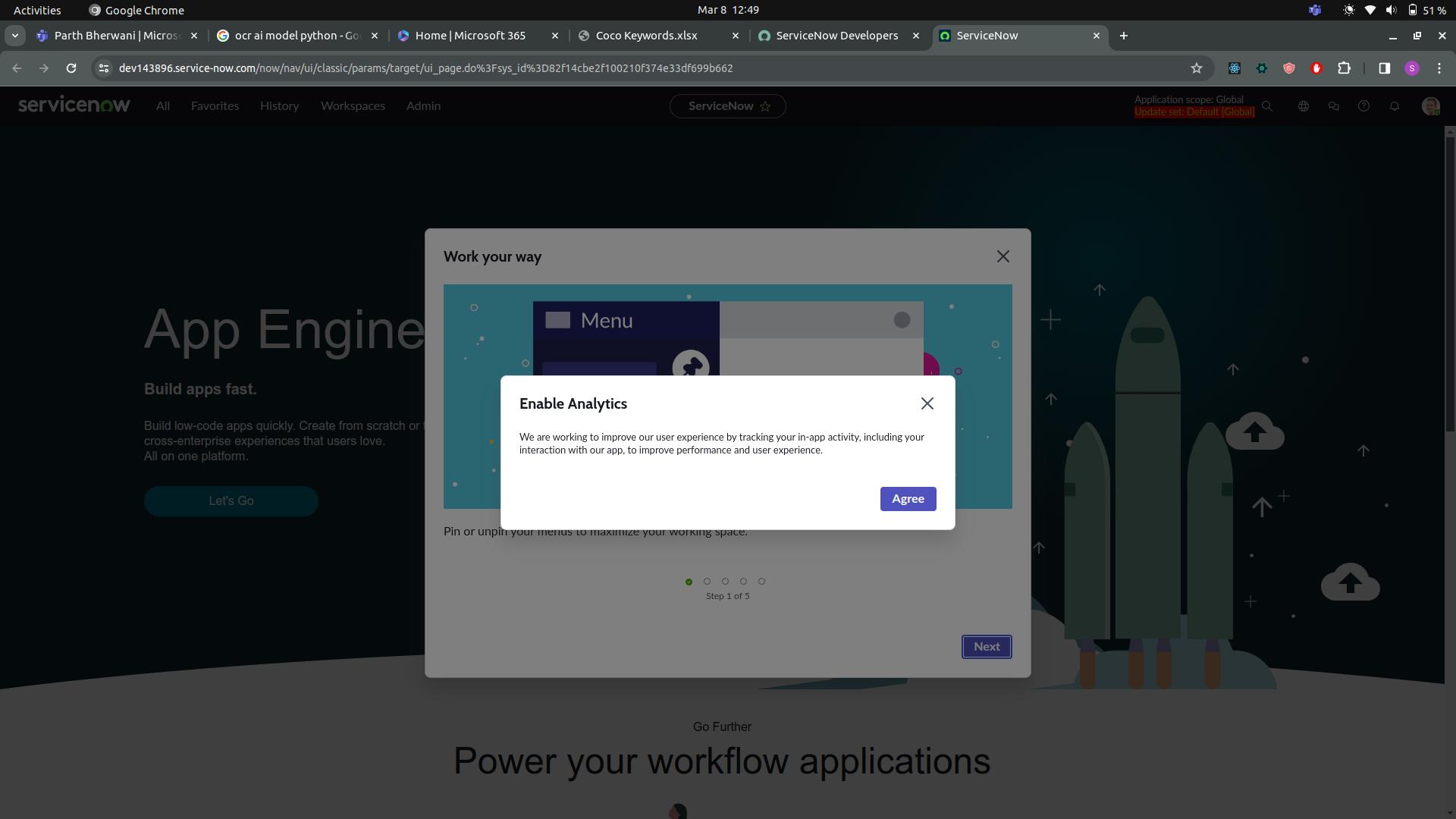
Task: Open the Extensions puzzle icon
Action: tap(1344, 68)
